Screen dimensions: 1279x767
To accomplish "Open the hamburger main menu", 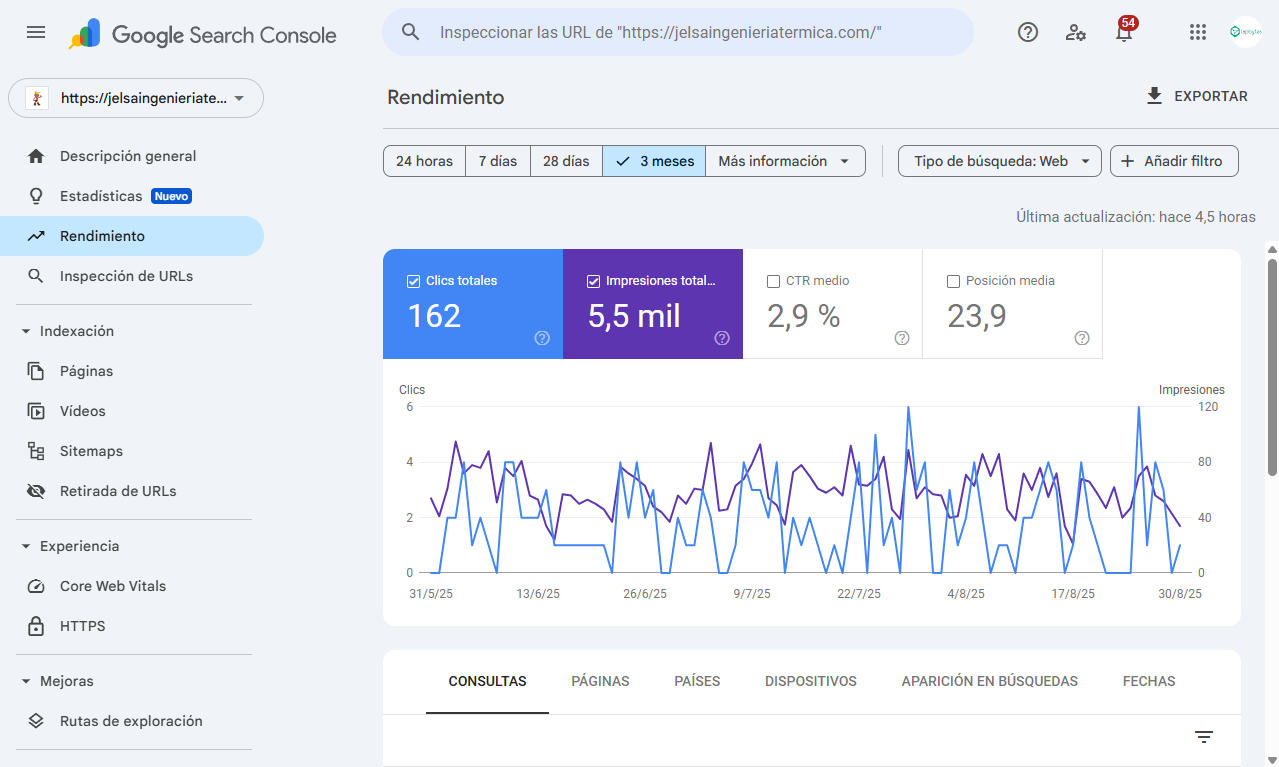I will [x=36, y=32].
